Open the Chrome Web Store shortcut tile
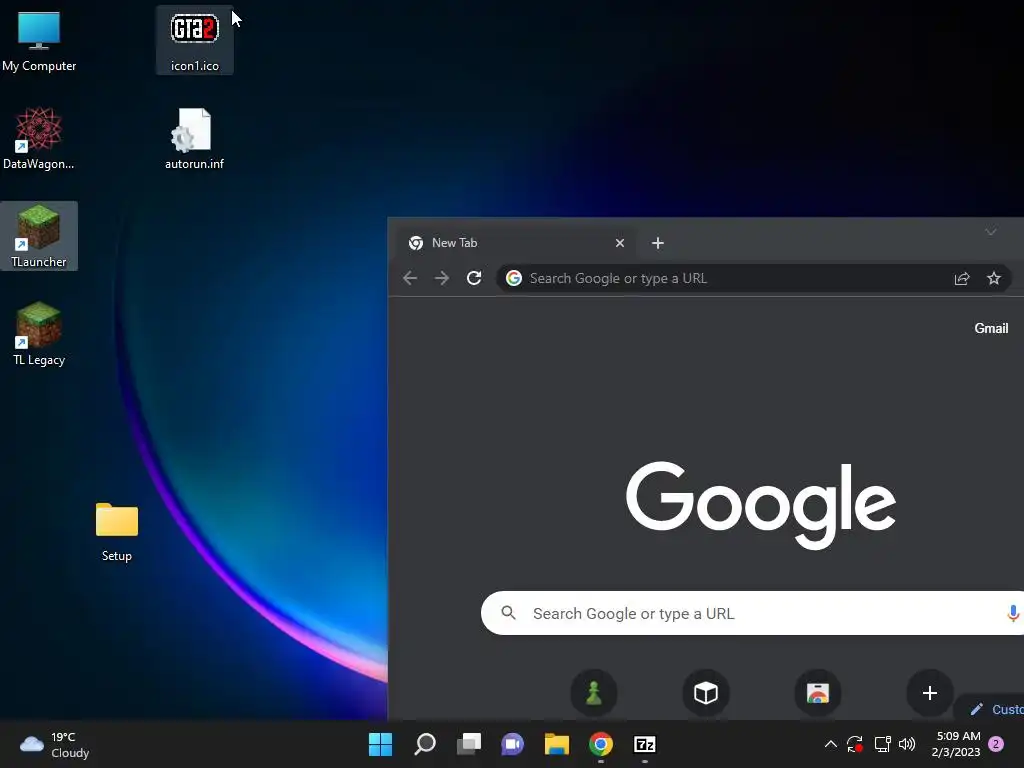 [x=818, y=692]
